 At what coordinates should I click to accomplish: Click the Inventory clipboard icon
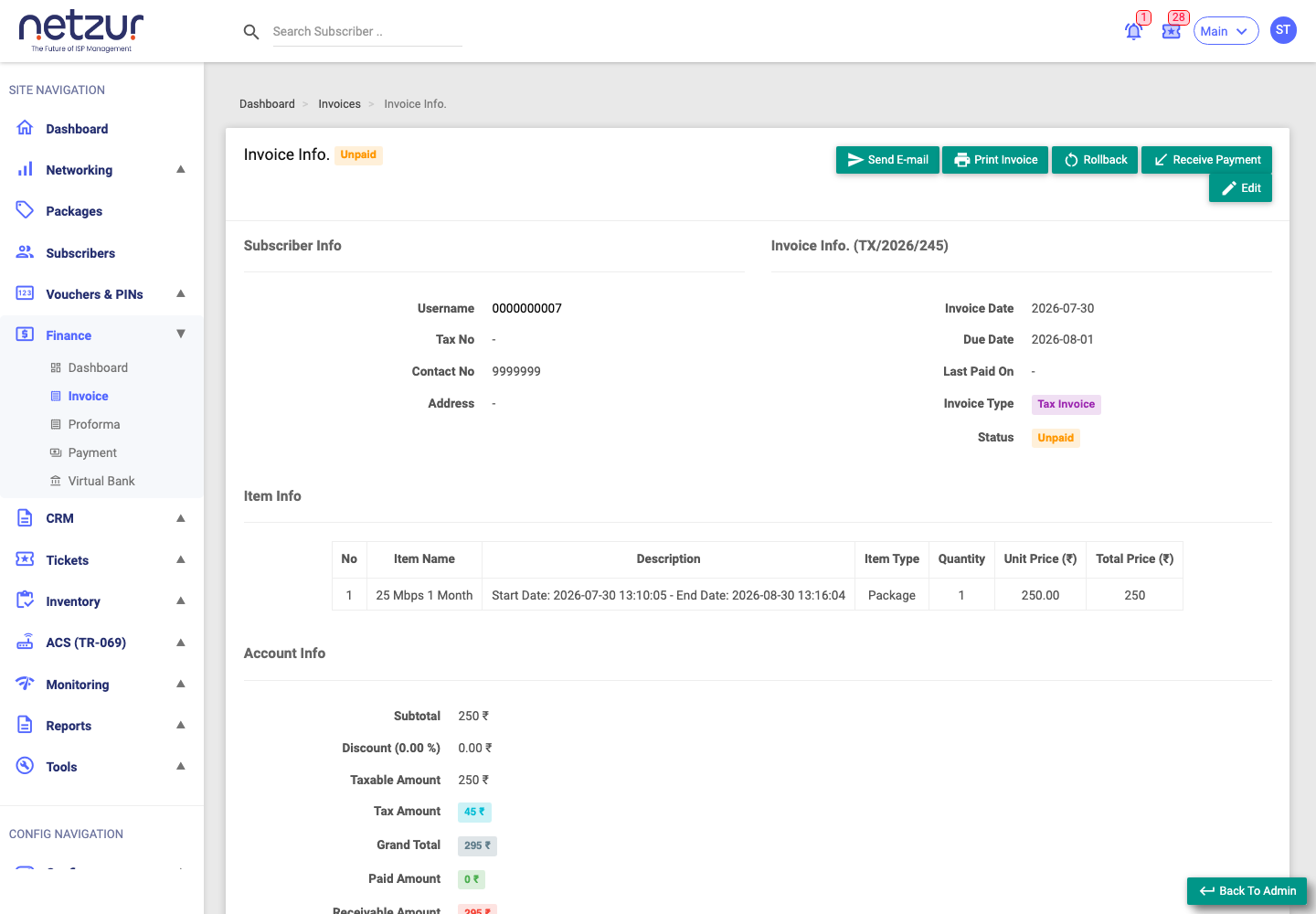pyautogui.click(x=25, y=600)
